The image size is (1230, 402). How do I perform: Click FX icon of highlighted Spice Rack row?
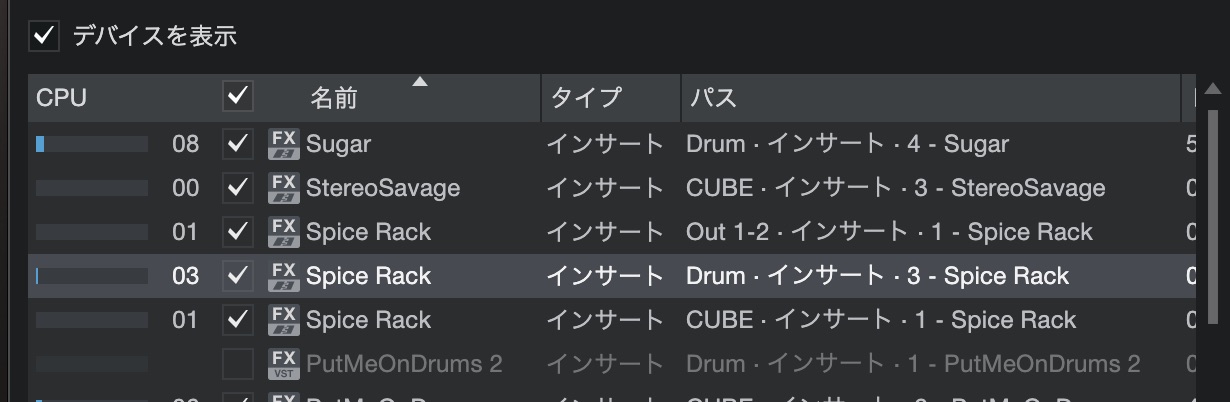tap(285, 276)
